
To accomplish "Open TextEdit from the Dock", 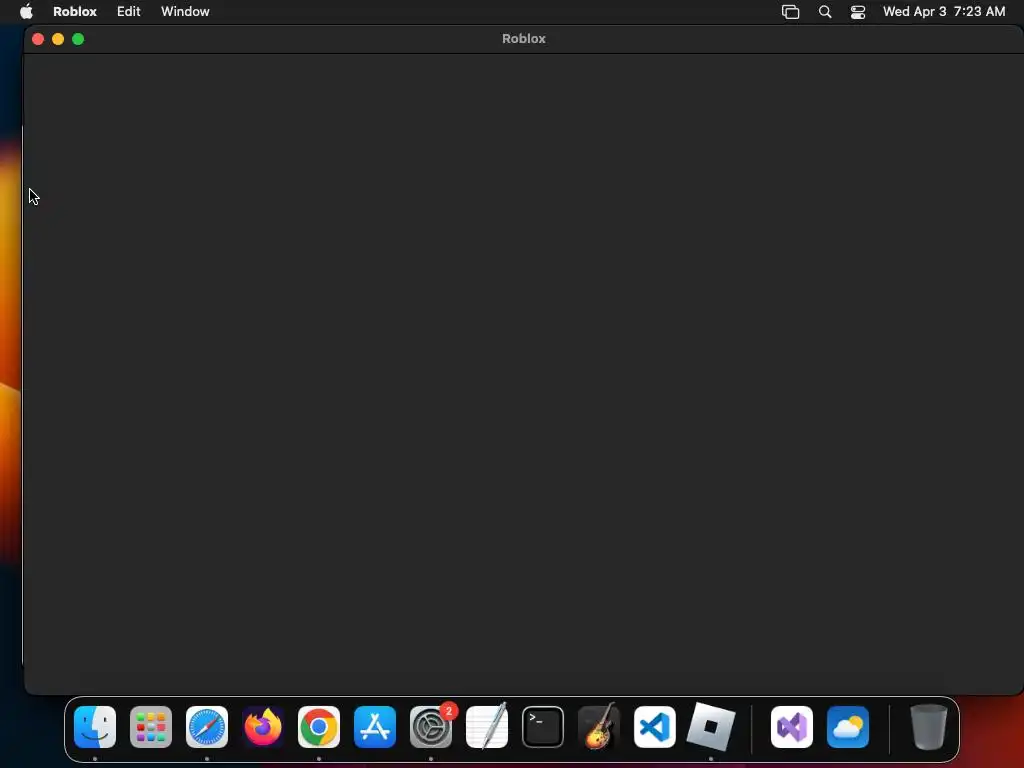I will tap(487, 727).
